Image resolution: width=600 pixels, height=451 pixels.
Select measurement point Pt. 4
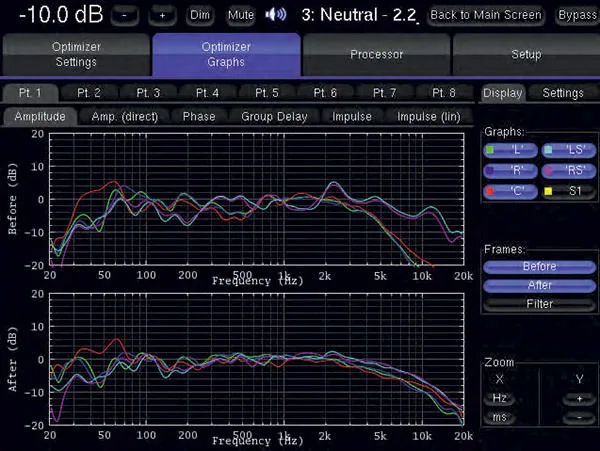click(207, 93)
